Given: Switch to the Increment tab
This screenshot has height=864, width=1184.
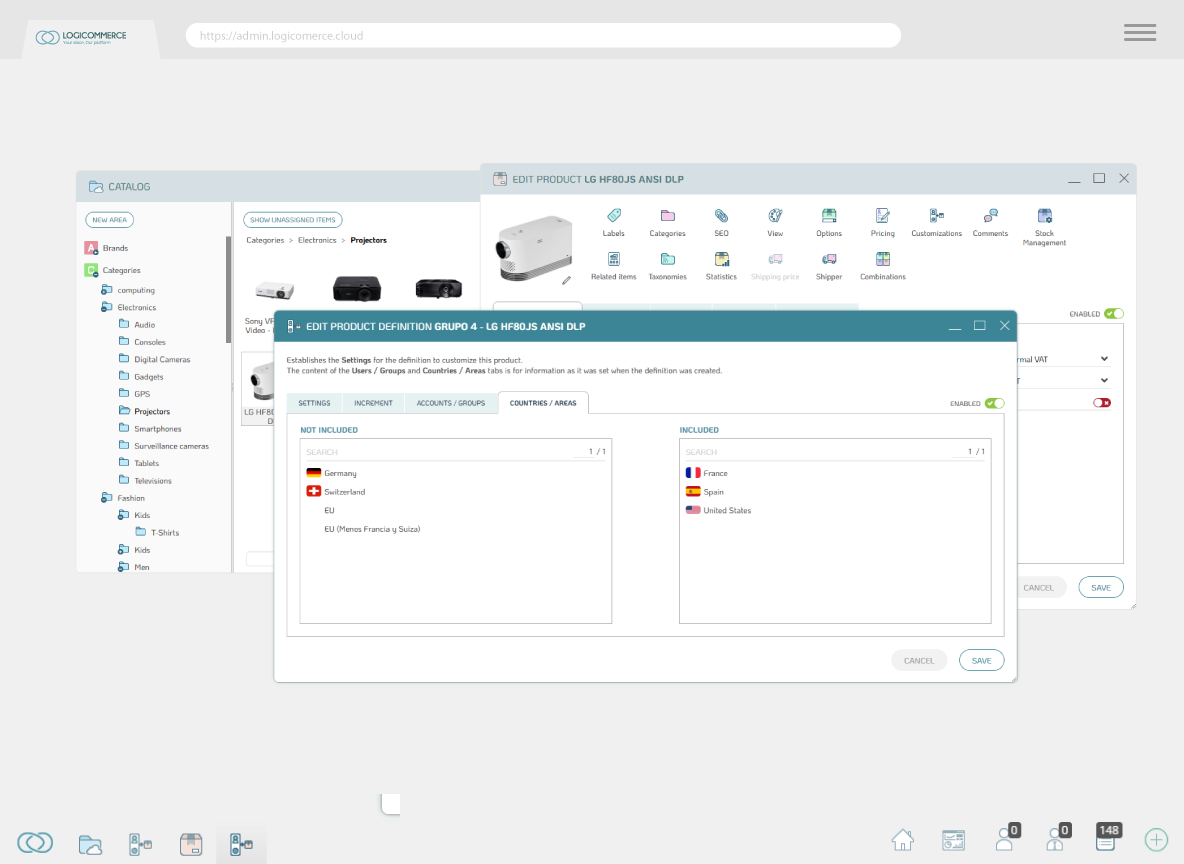Looking at the screenshot, I should coord(373,403).
